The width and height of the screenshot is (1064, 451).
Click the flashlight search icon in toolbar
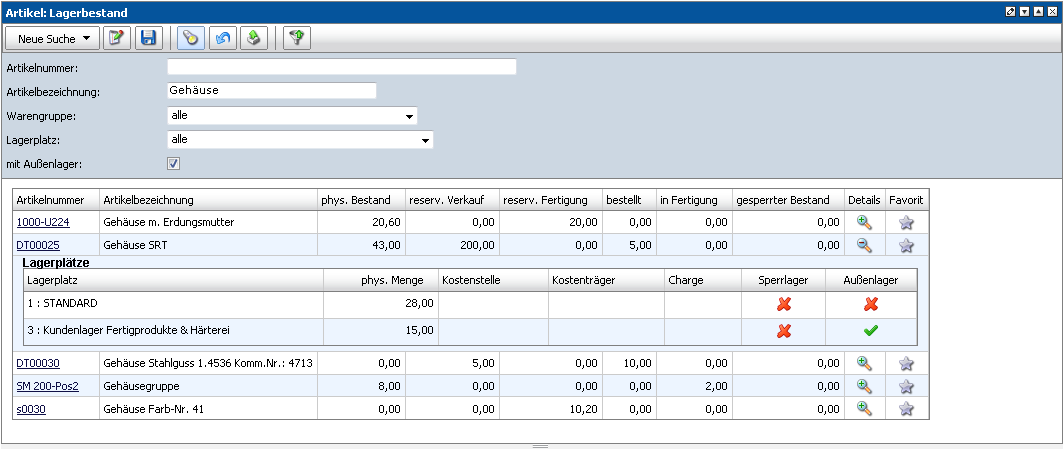point(191,38)
